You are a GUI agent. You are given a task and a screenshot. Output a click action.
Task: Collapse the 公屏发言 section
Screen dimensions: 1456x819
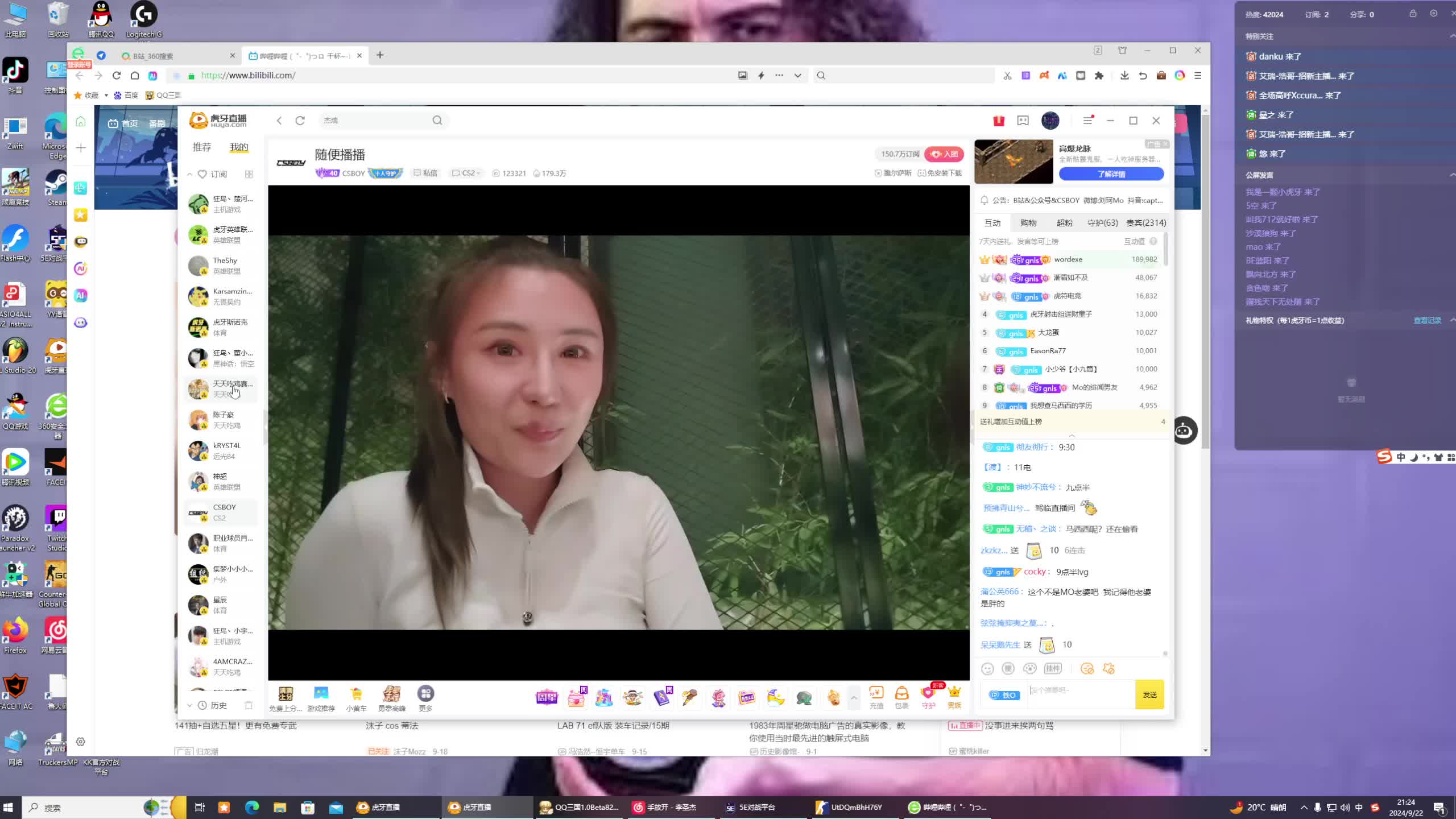pos(1452,175)
